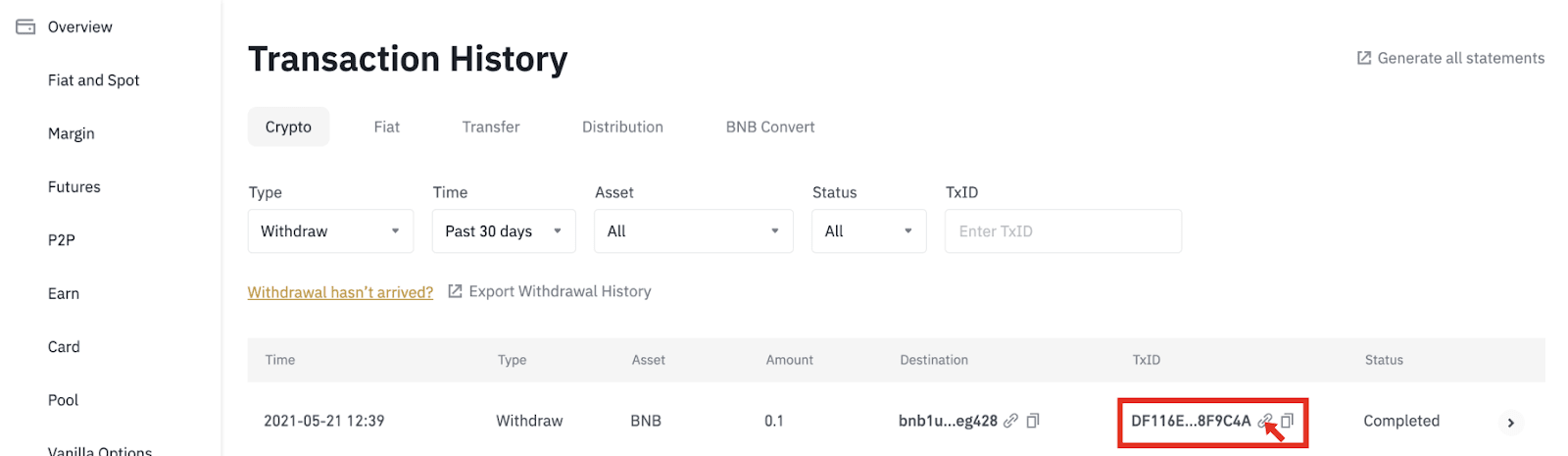Click Generate all statements link
This screenshot has height=456, width=1568.
1460,58
